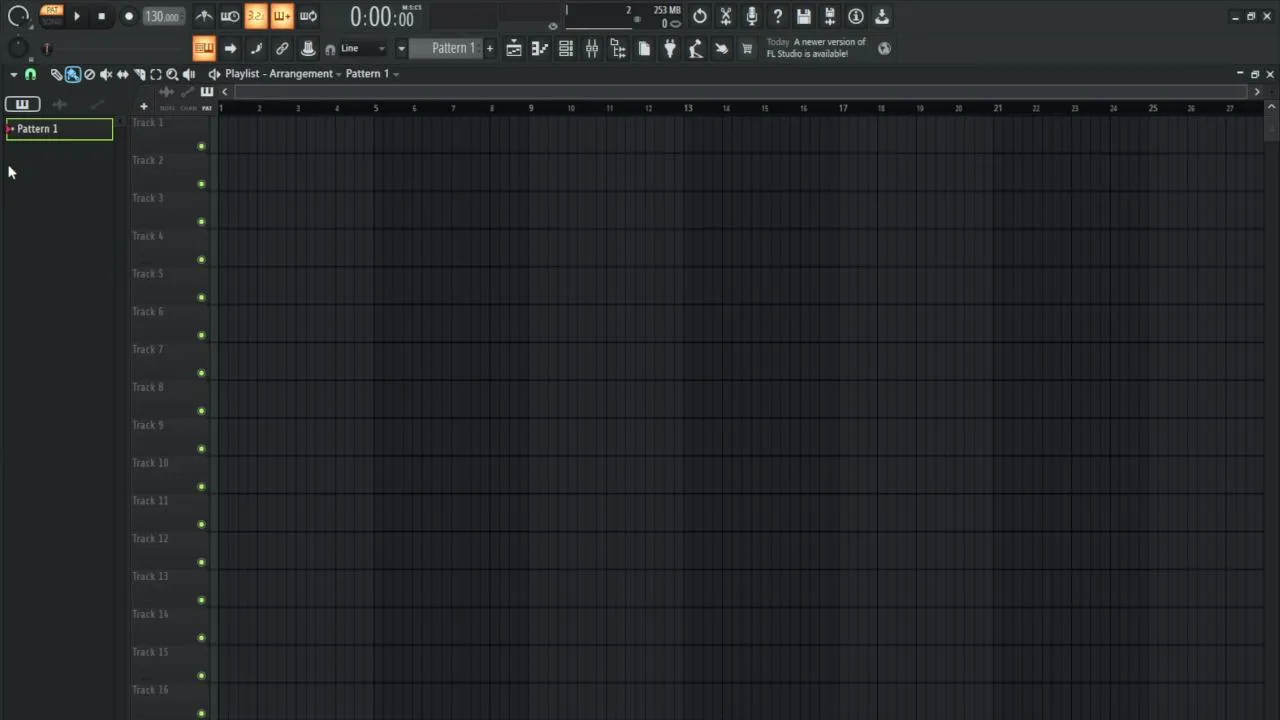Add a new pattern with plus button

pos(489,48)
